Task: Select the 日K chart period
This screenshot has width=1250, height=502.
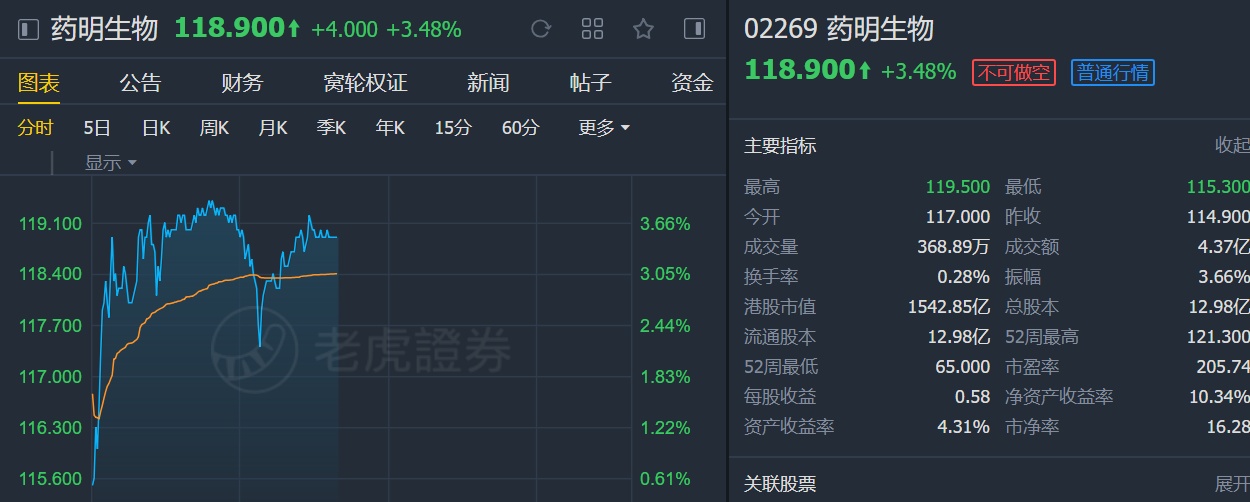Action: pyautogui.click(x=156, y=128)
